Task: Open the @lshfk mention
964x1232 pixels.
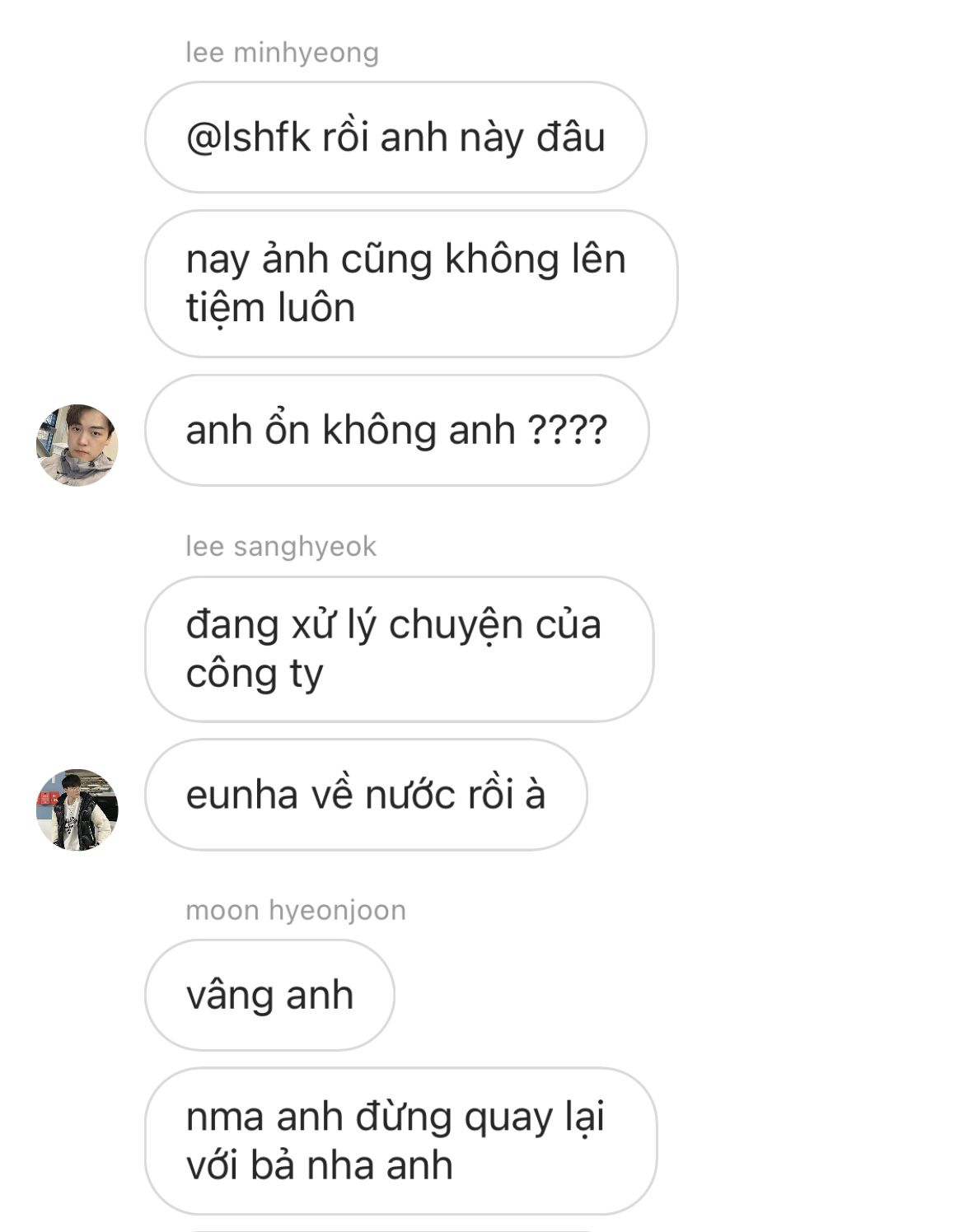Action: (248, 138)
